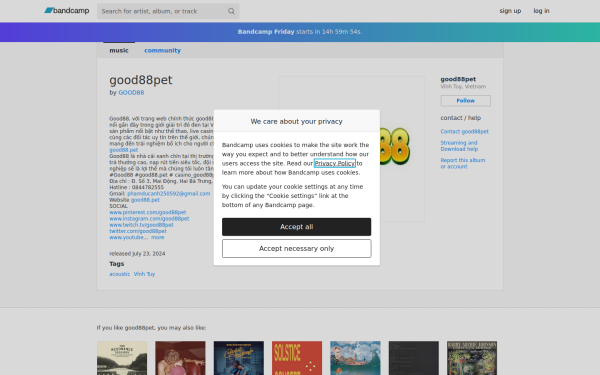This screenshot has height=375, width=600.
Task: Switch to the community tab
Action: [162, 50]
